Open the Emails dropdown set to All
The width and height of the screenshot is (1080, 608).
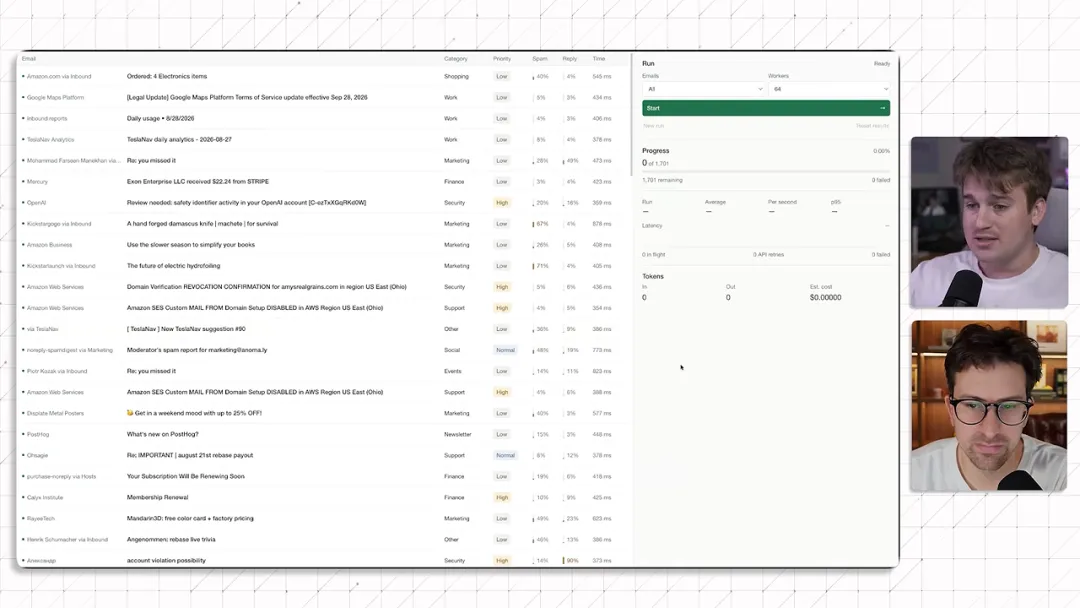point(703,89)
